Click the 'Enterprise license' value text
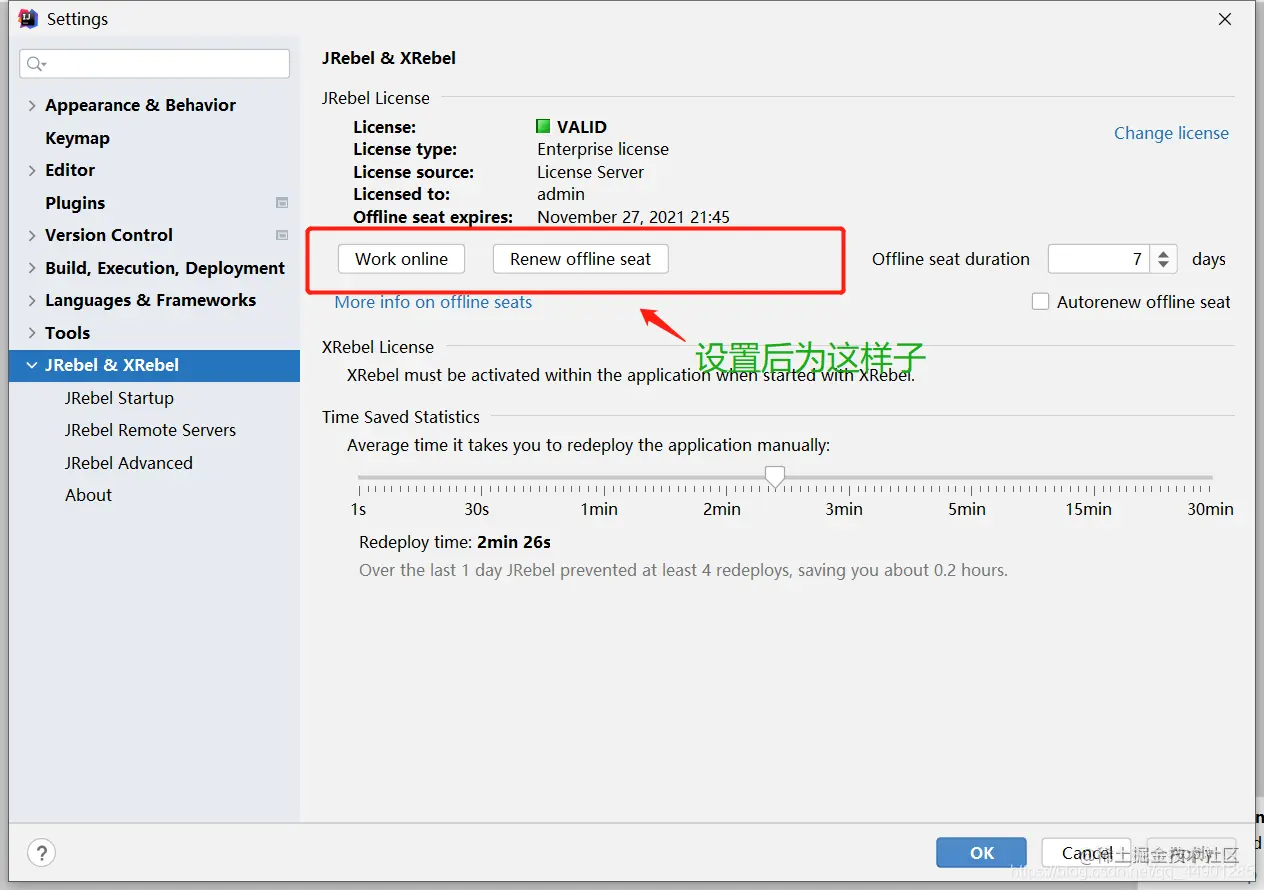The image size is (1264, 890). click(x=603, y=149)
